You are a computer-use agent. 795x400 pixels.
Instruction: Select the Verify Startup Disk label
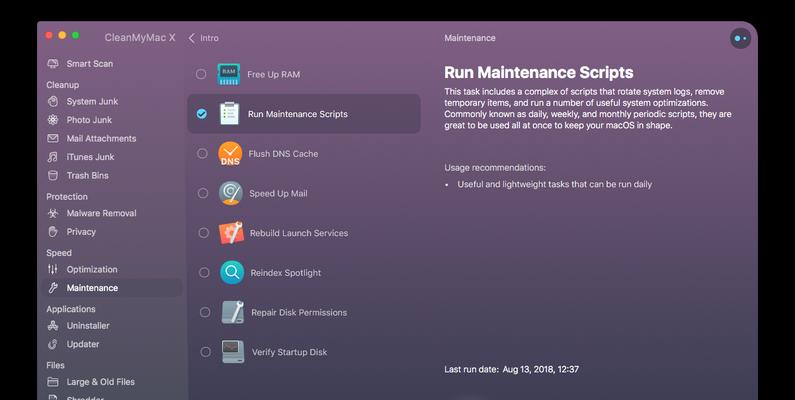[290, 352]
